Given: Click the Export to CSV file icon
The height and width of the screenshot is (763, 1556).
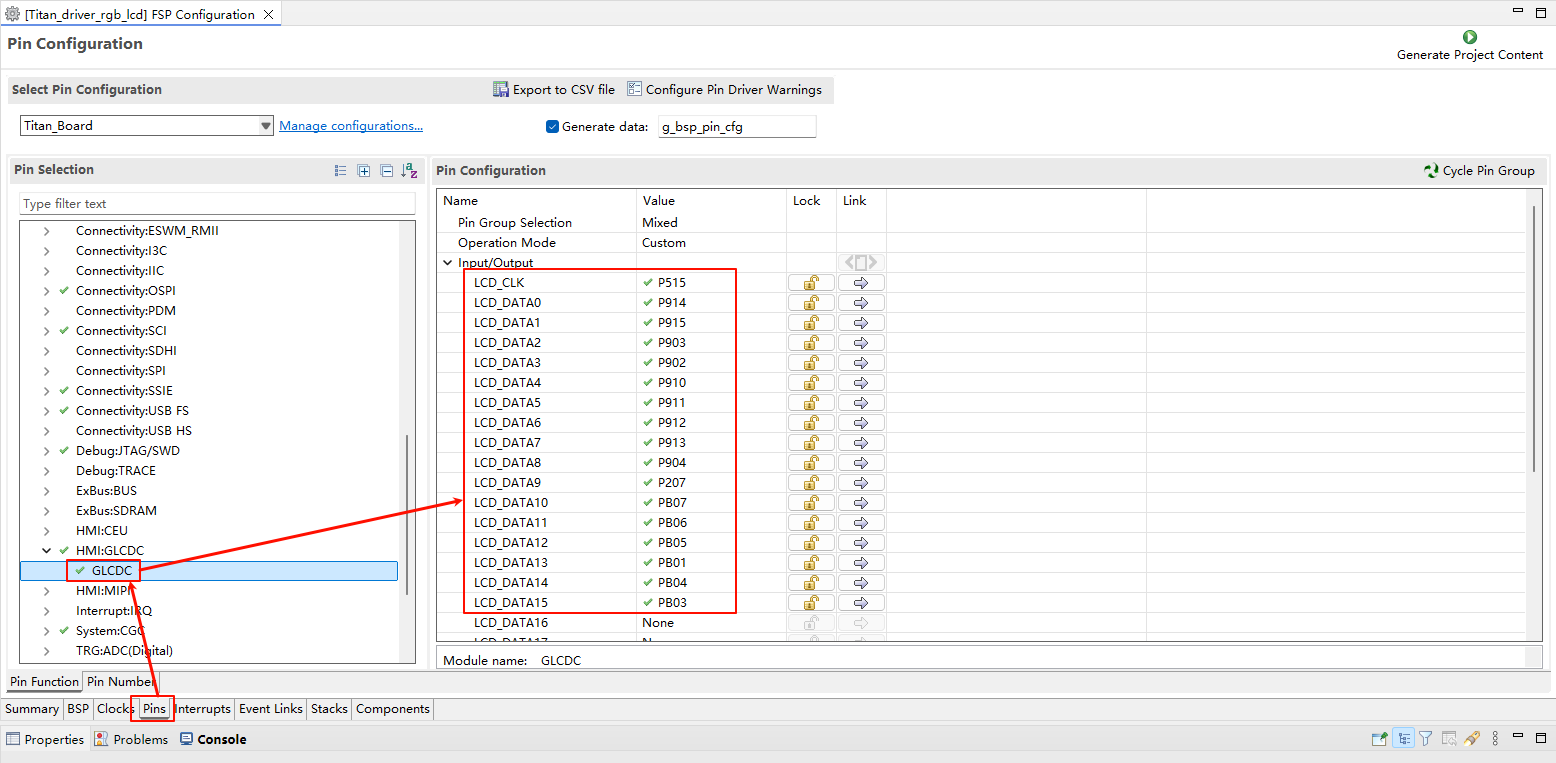Looking at the screenshot, I should pos(501,90).
